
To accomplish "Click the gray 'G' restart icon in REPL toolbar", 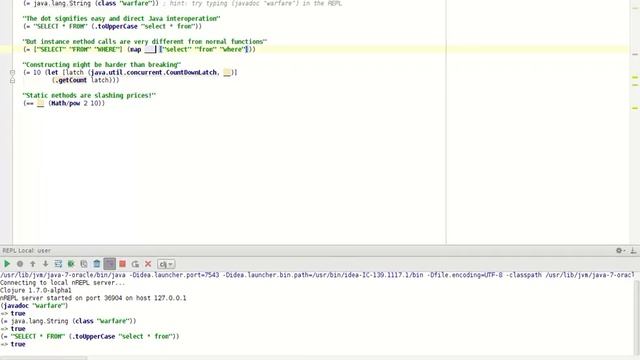I will [135, 264].
